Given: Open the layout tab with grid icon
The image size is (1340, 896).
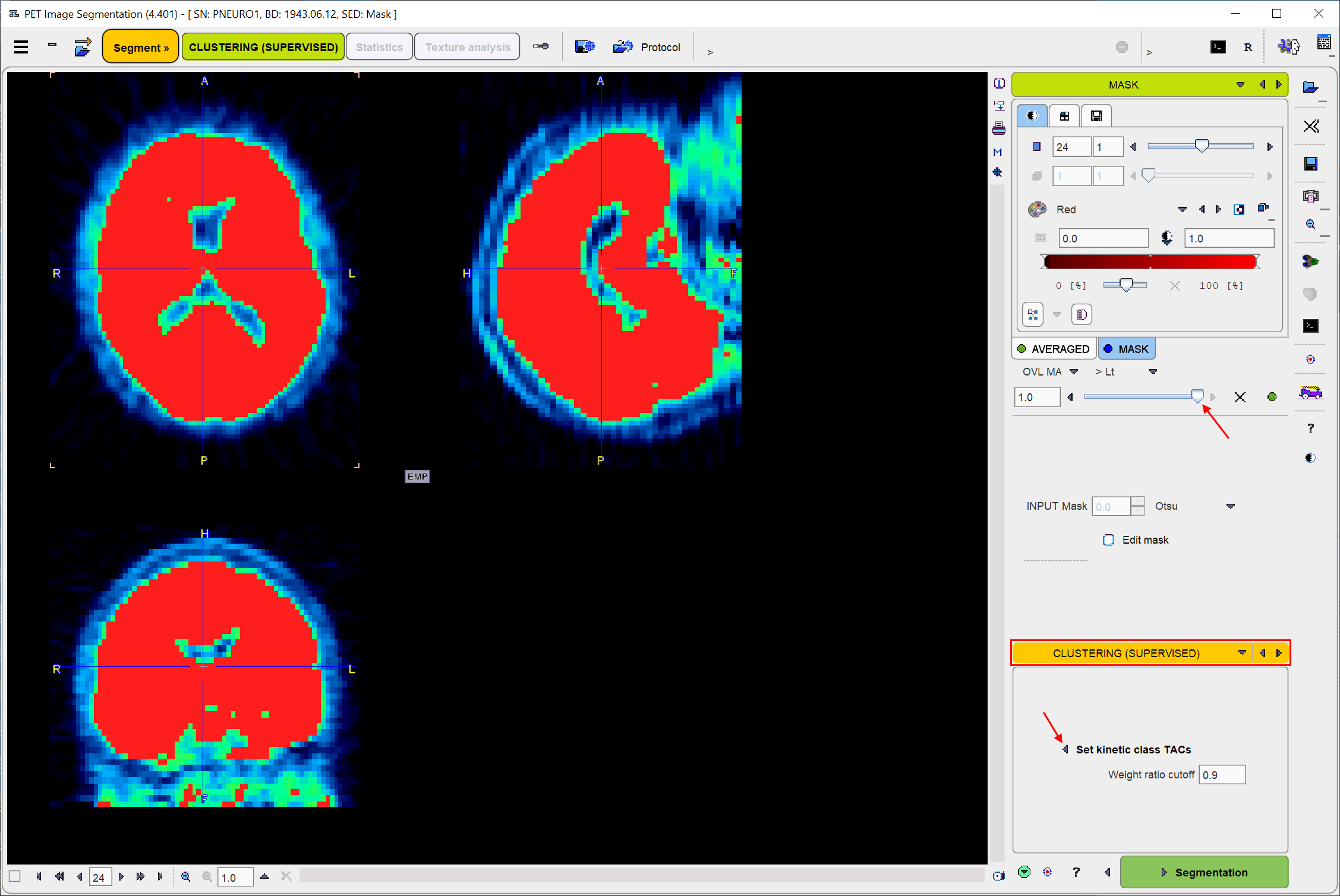Looking at the screenshot, I should 1064,116.
